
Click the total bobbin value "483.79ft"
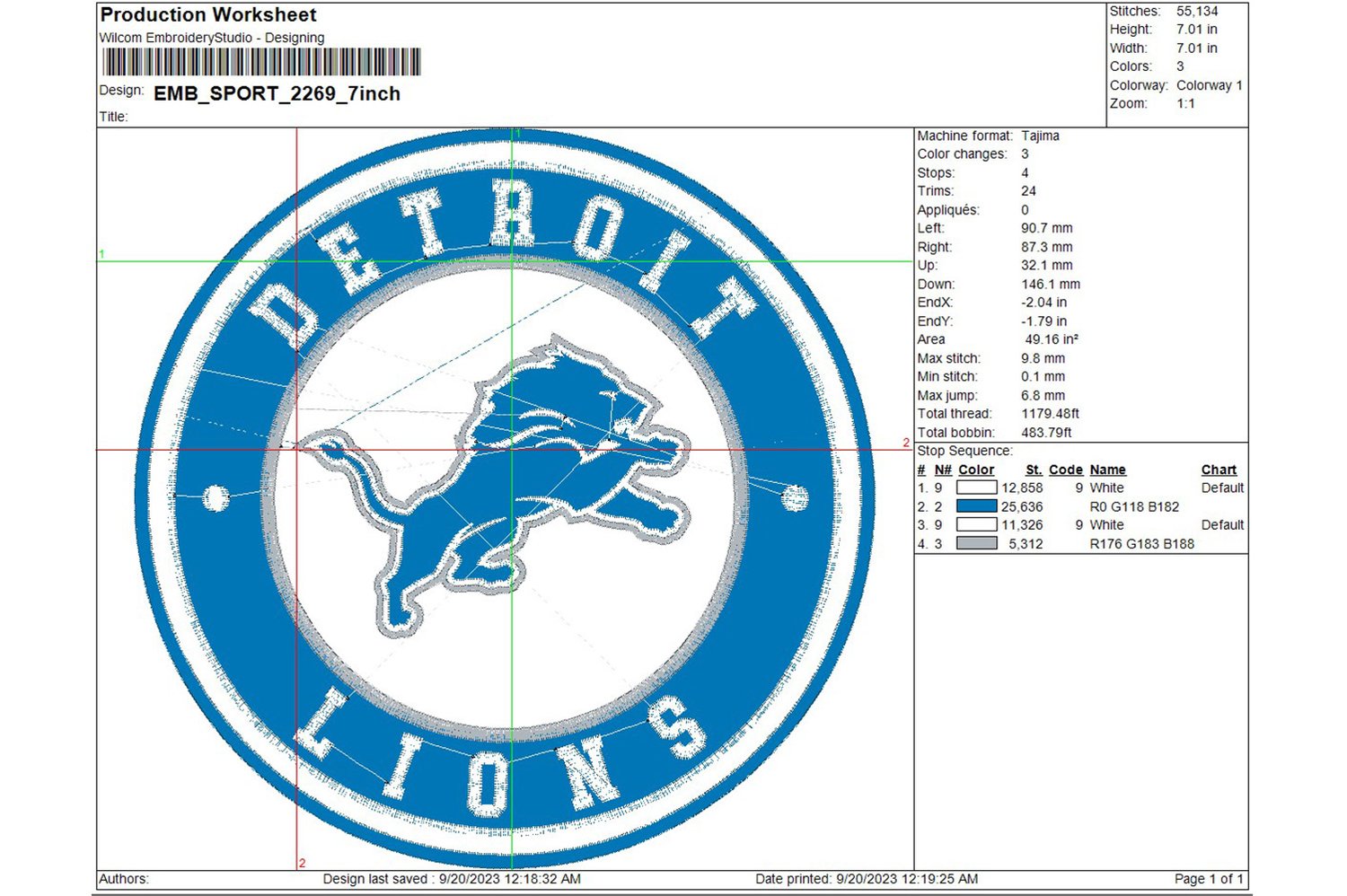click(x=1046, y=433)
